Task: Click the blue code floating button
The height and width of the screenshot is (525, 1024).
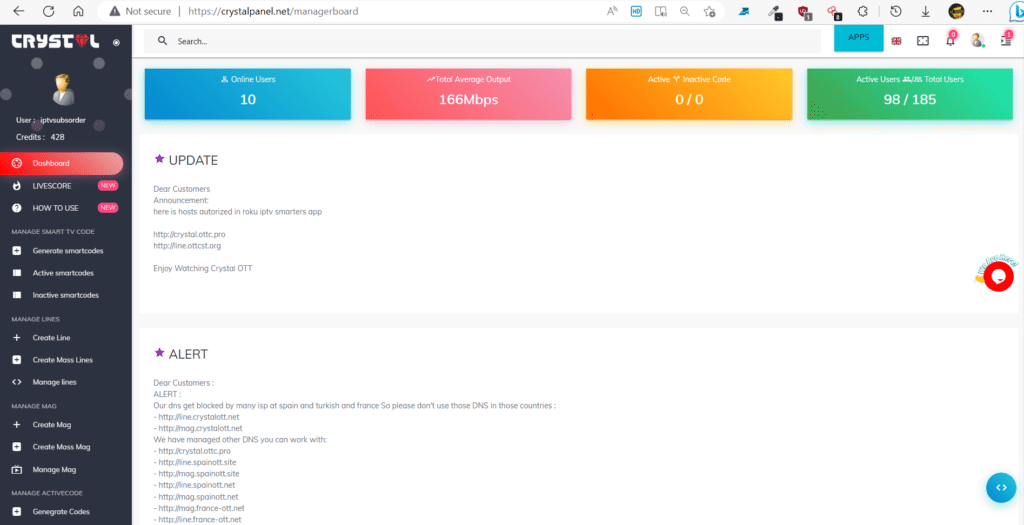Action: [x=1000, y=488]
